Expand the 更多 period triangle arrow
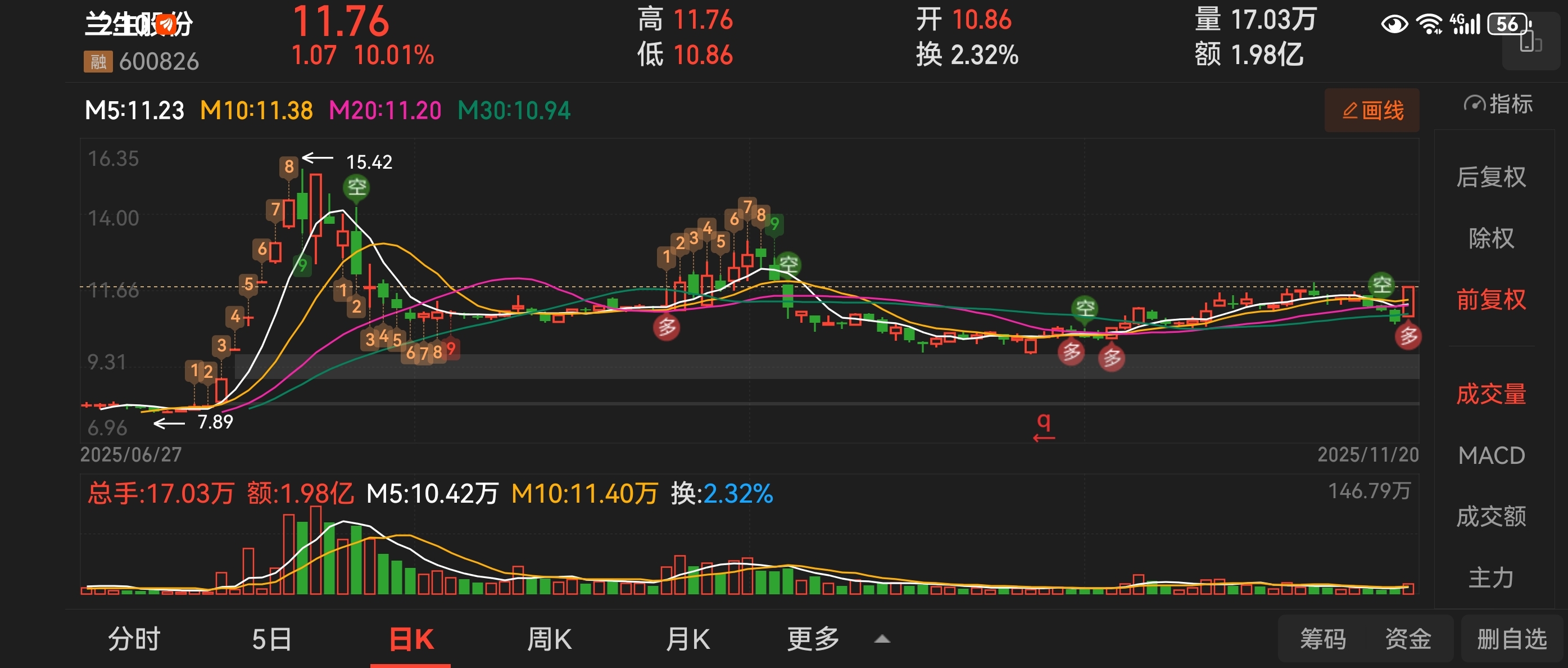This screenshot has height=668, width=1568. click(882, 639)
